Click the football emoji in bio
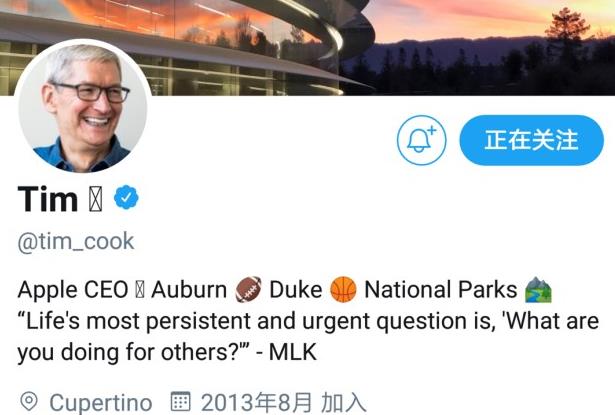 point(248,290)
